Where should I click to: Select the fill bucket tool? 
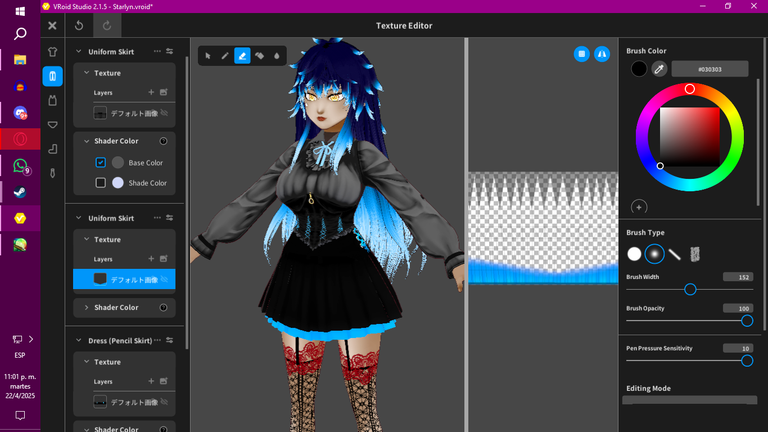(x=260, y=56)
